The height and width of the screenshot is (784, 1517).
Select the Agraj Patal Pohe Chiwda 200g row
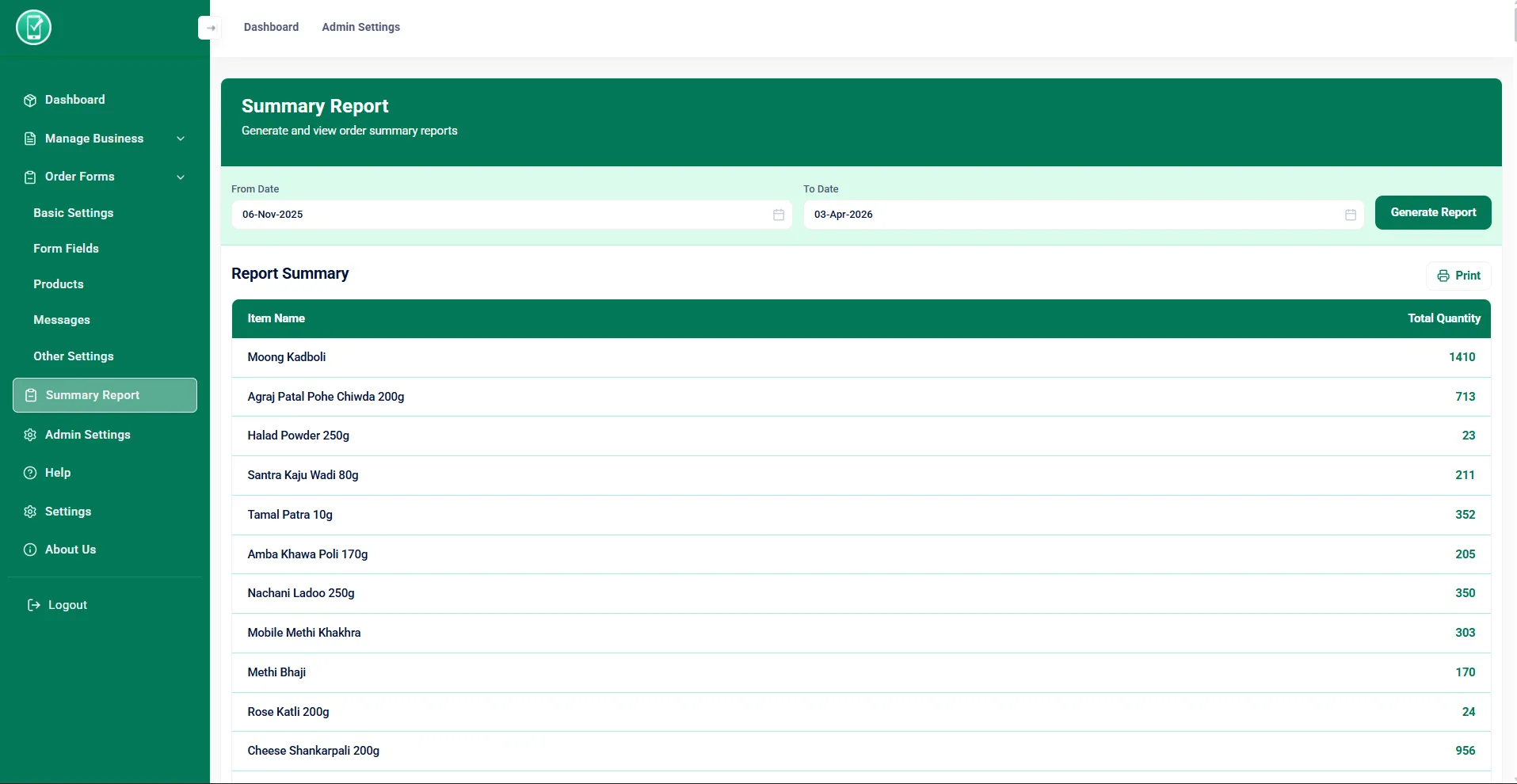(x=861, y=397)
